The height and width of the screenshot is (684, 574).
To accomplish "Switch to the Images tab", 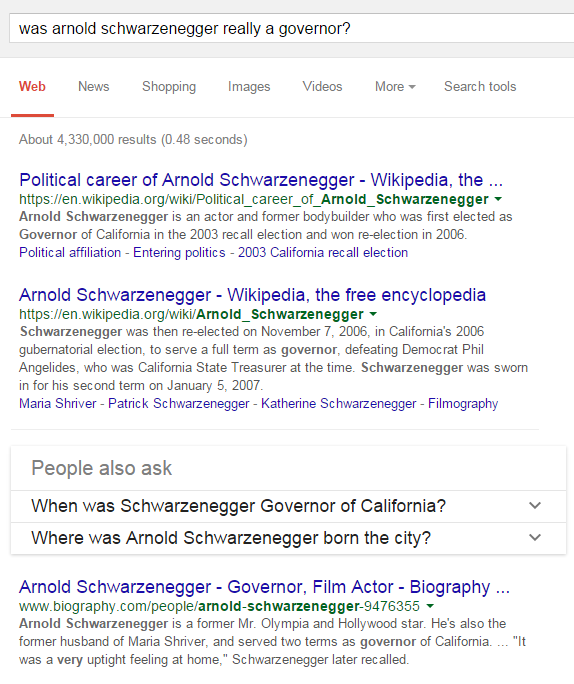I will pos(249,86).
